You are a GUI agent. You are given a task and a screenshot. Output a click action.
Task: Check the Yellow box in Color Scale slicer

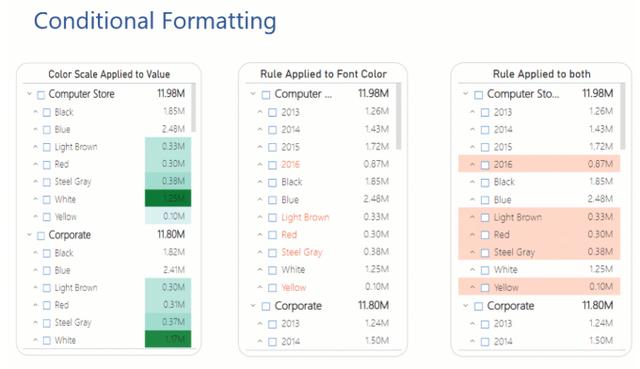(x=47, y=217)
